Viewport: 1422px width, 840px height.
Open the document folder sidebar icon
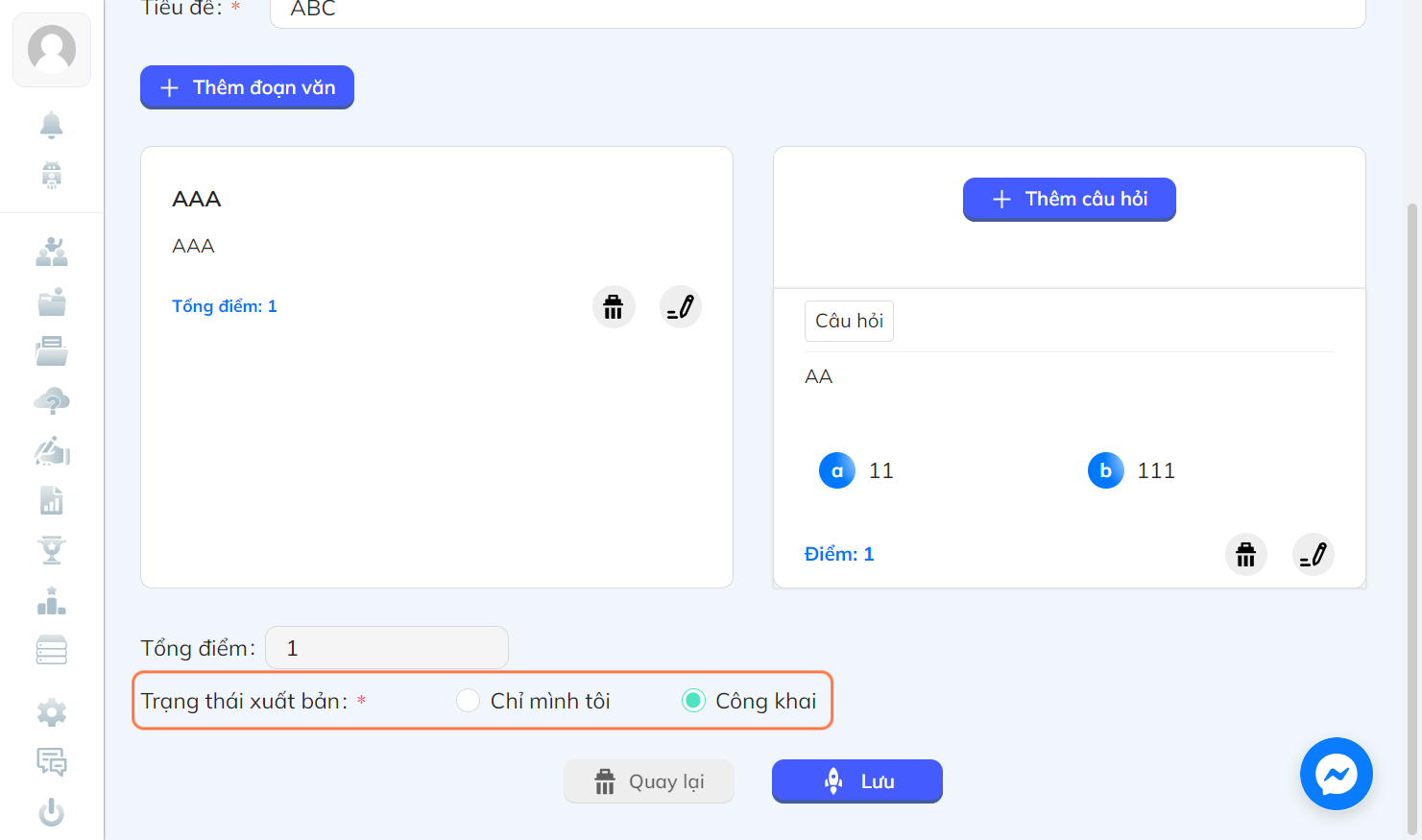click(x=52, y=351)
